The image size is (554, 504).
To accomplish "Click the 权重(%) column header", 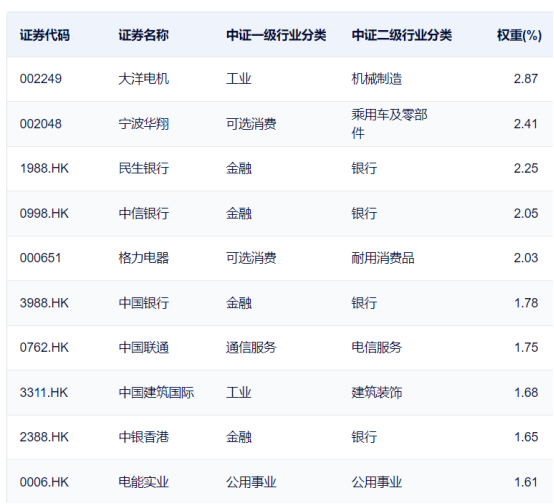I will pos(519,35).
